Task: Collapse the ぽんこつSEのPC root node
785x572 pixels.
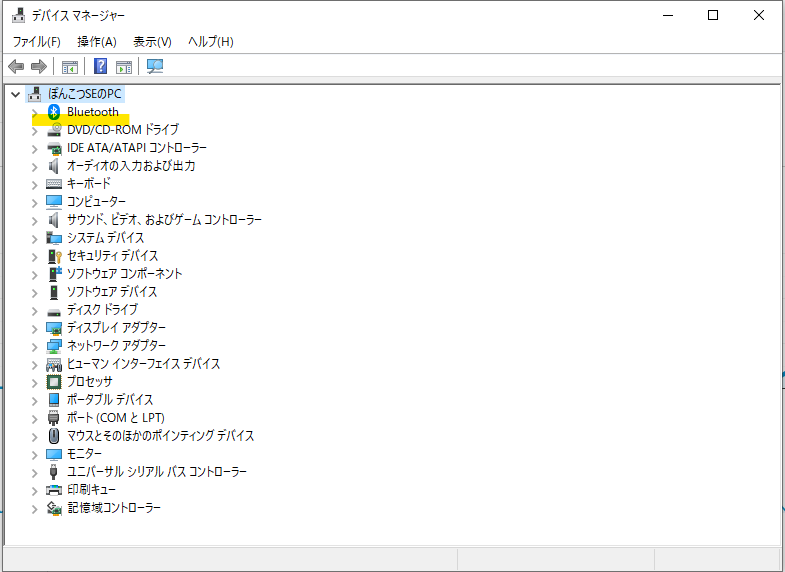Action: click(x=16, y=94)
